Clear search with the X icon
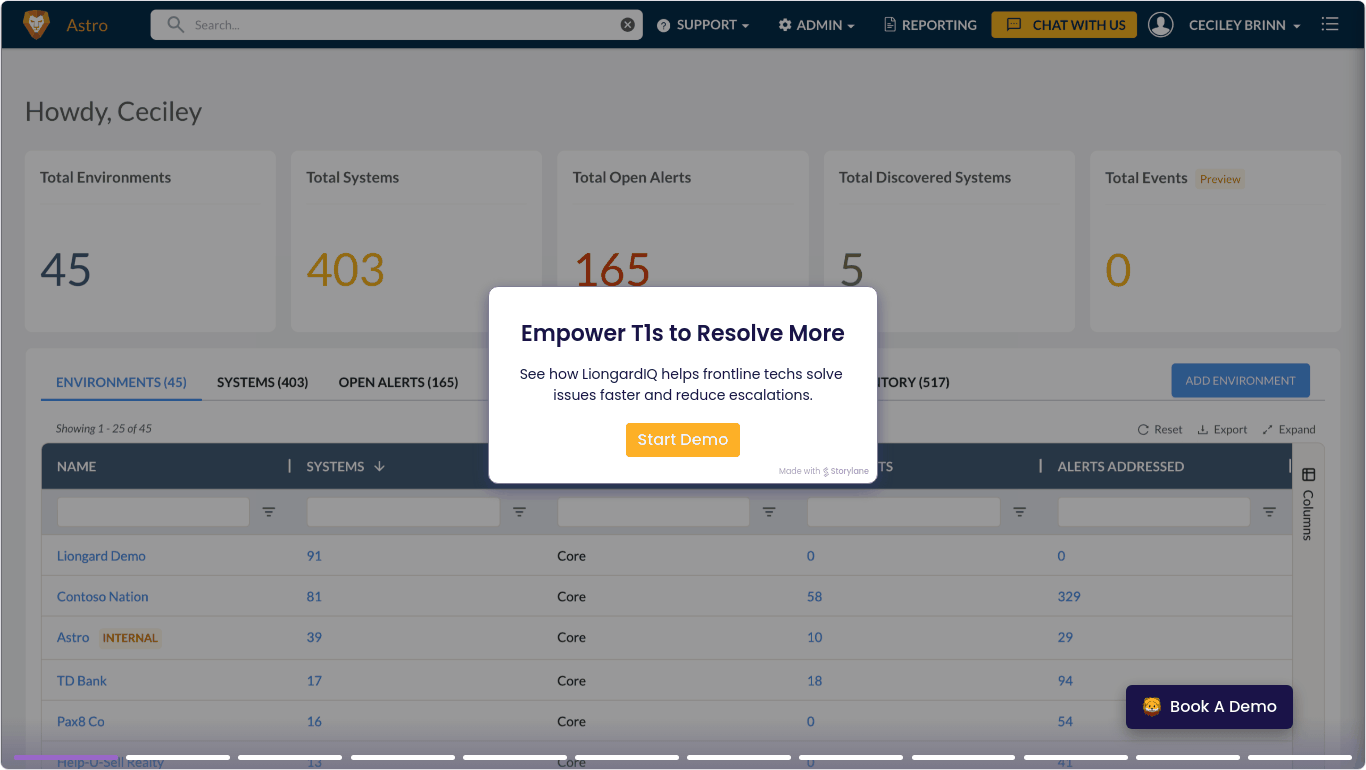This screenshot has width=1366, height=770. (627, 25)
